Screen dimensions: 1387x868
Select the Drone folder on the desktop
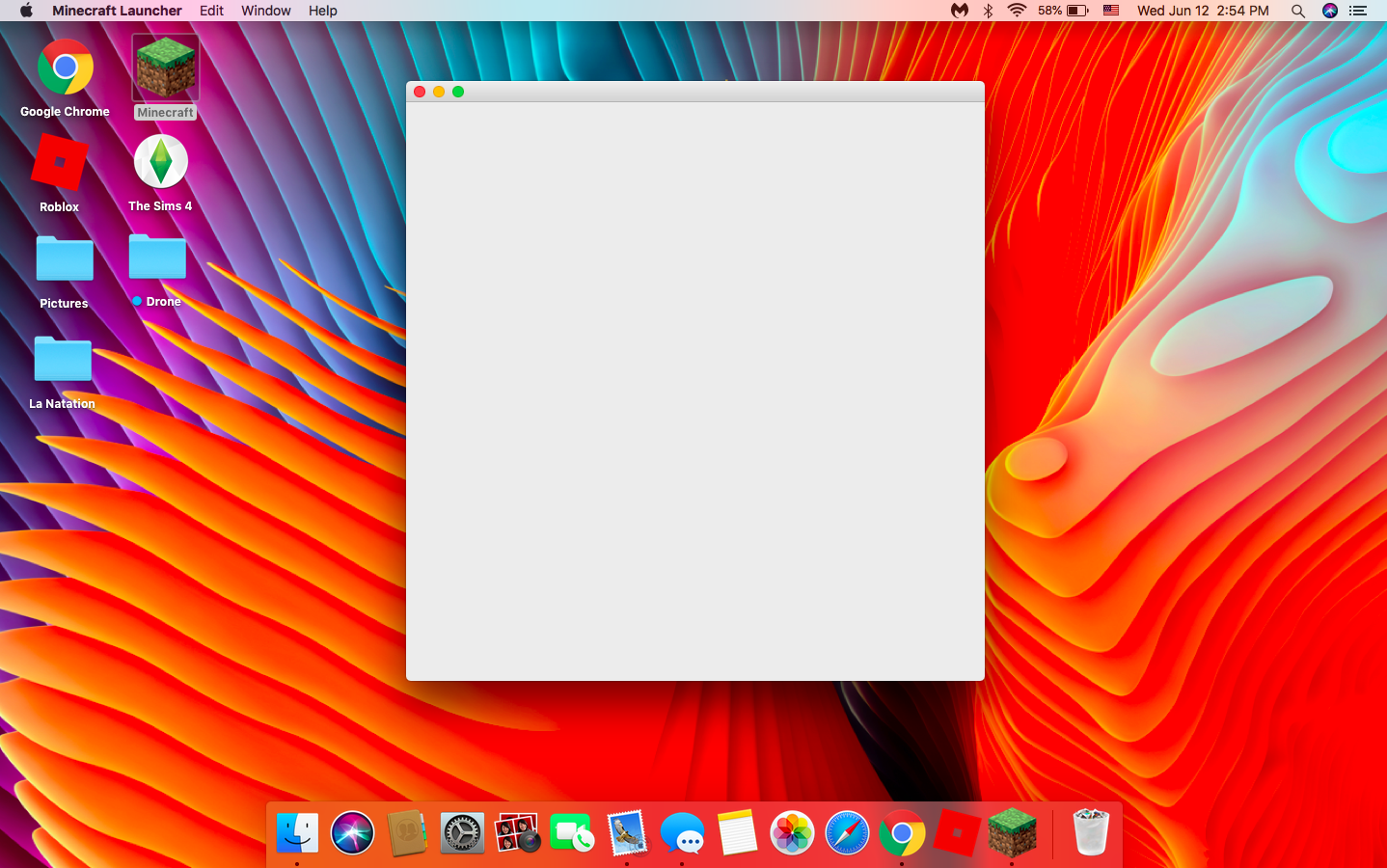tap(157, 258)
